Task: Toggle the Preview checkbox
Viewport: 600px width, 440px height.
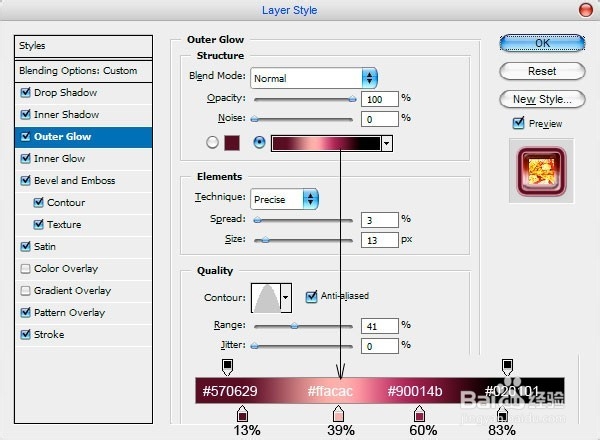Action: 518,123
